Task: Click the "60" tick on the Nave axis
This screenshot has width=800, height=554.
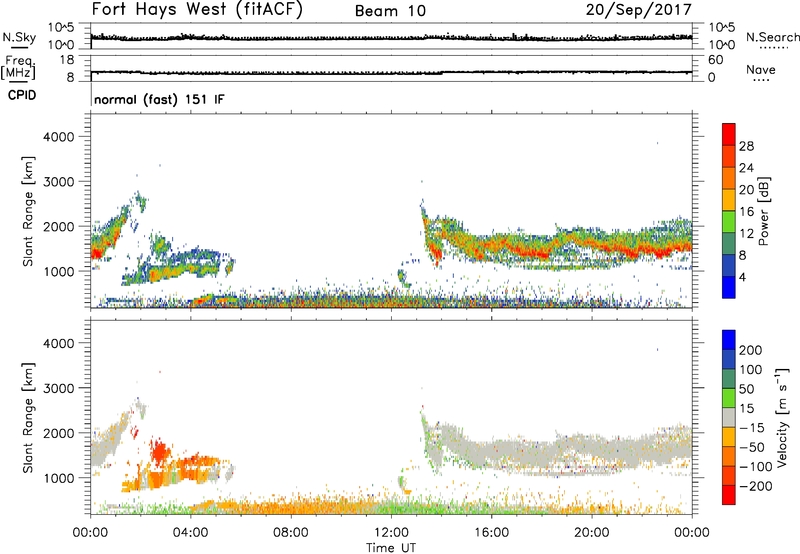Action: 715,60
